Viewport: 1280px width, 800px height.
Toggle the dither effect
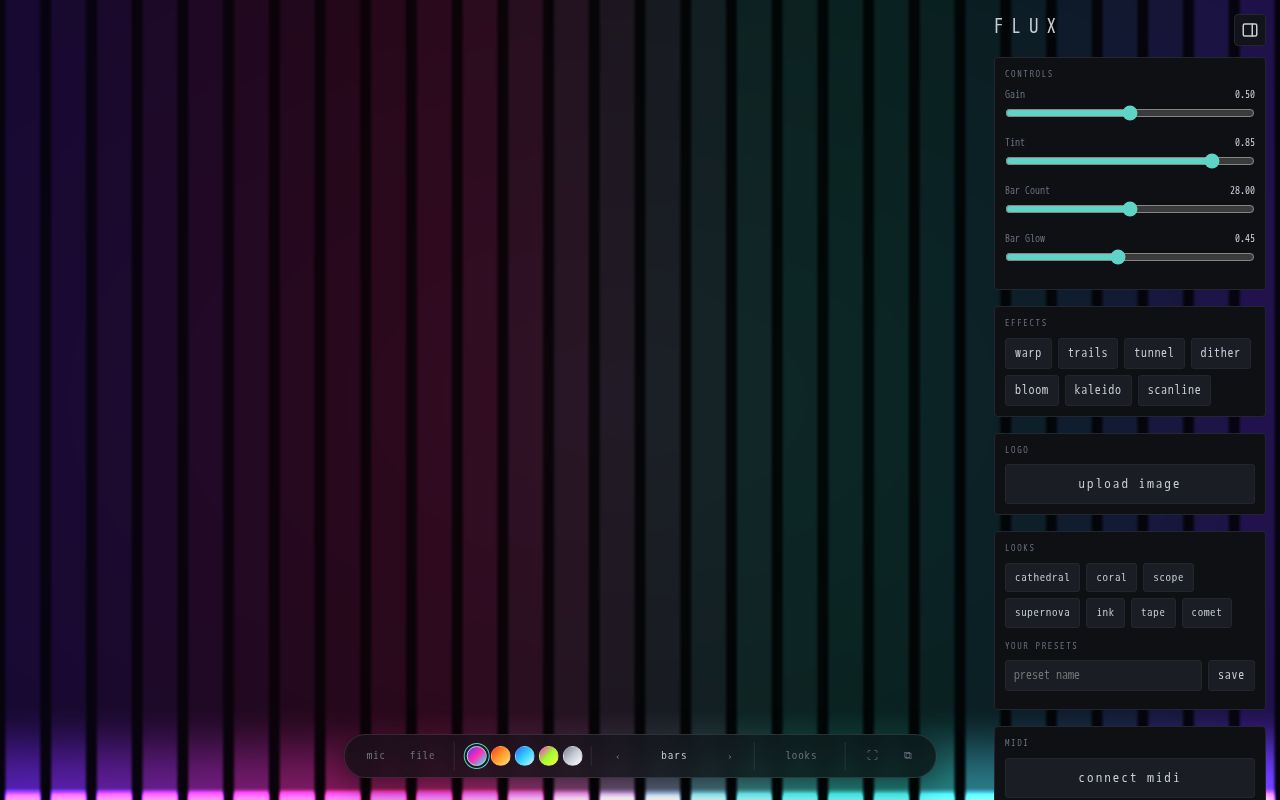[x=1221, y=353]
